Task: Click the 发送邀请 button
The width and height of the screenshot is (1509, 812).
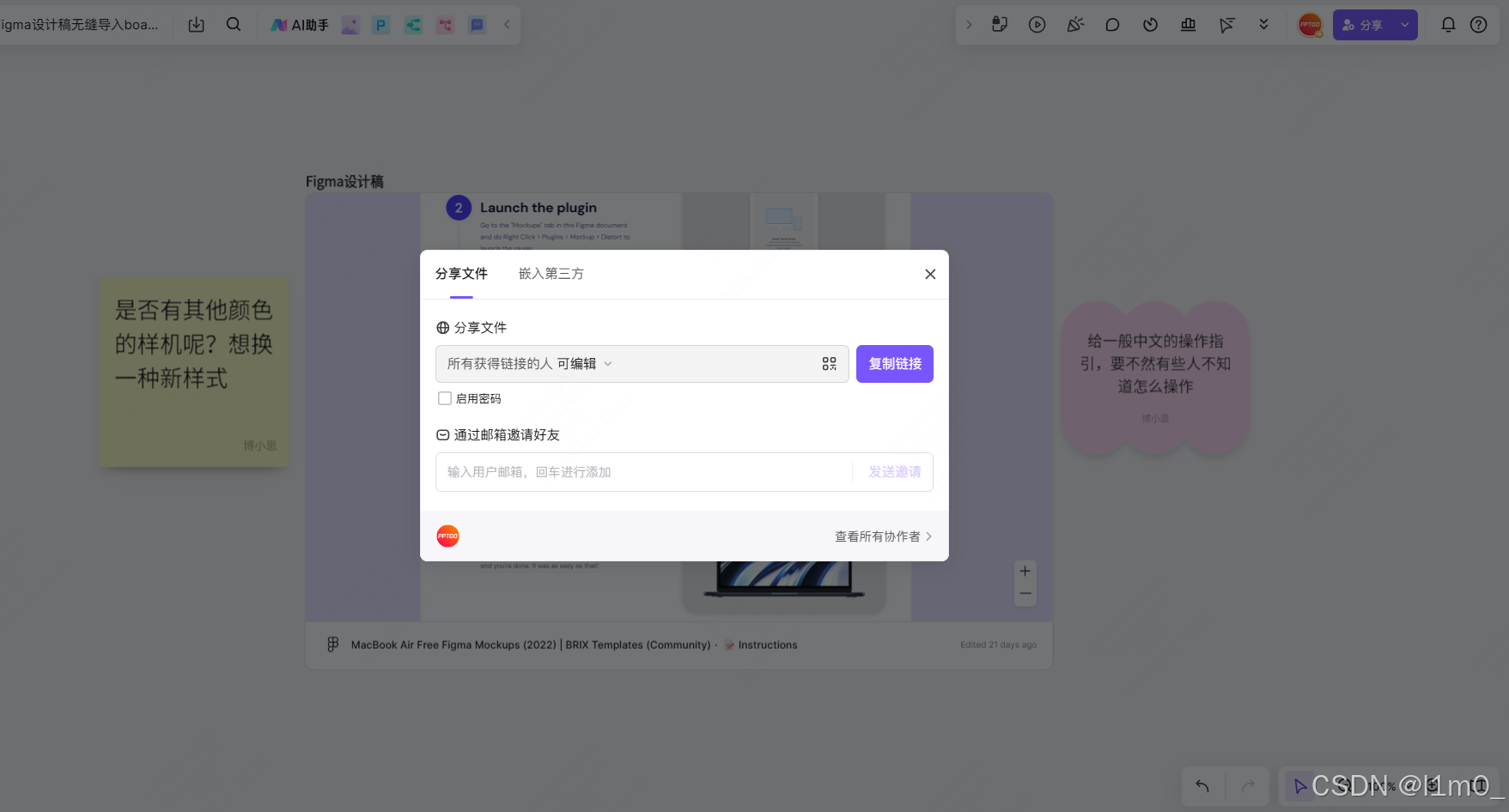Action: point(894,472)
